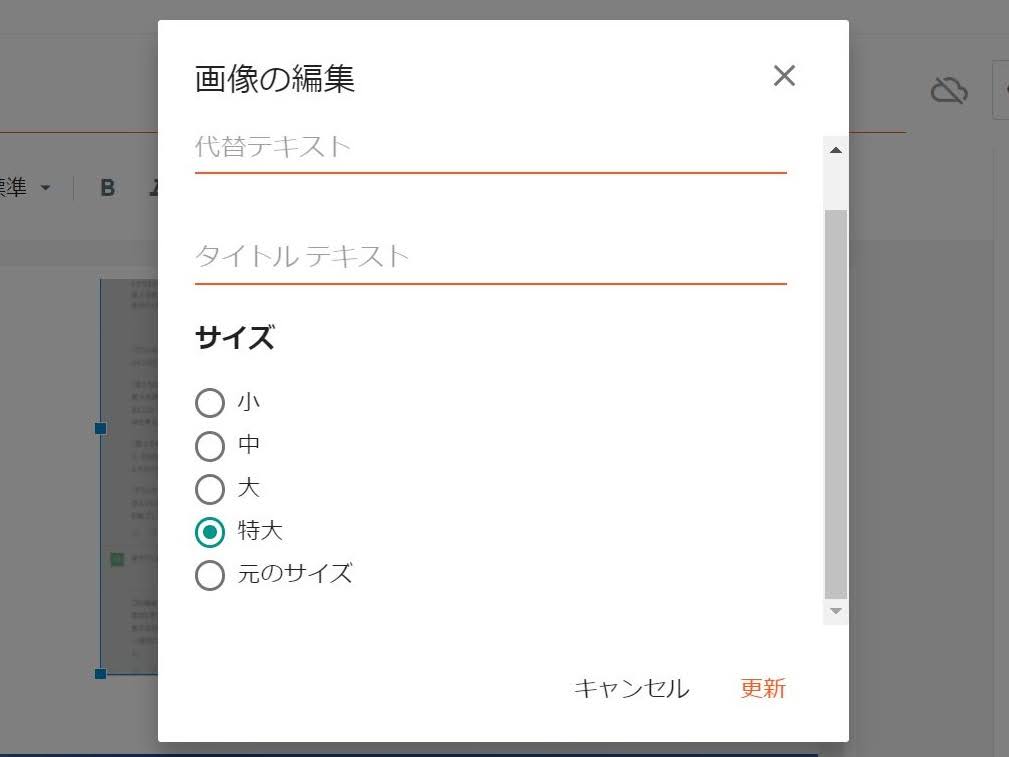This screenshot has width=1009, height=757.
Task: Click the scrollbar up arrow in dialog
Action: 835,151
